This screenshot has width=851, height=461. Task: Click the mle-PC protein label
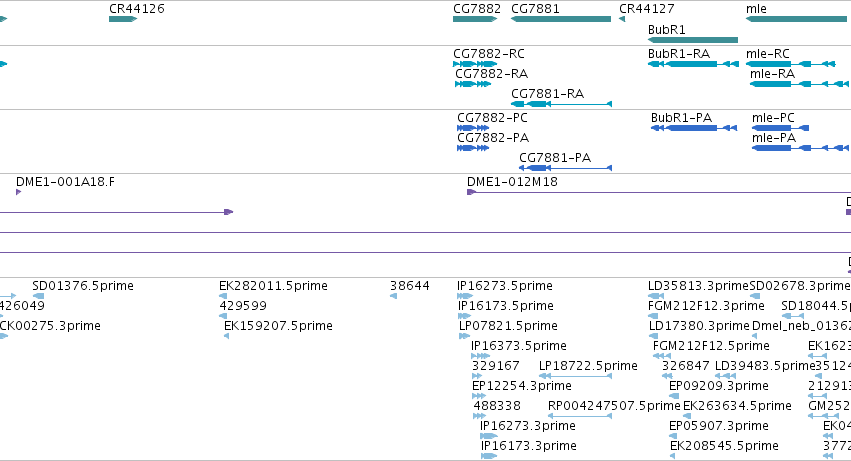tap(773, 118)
